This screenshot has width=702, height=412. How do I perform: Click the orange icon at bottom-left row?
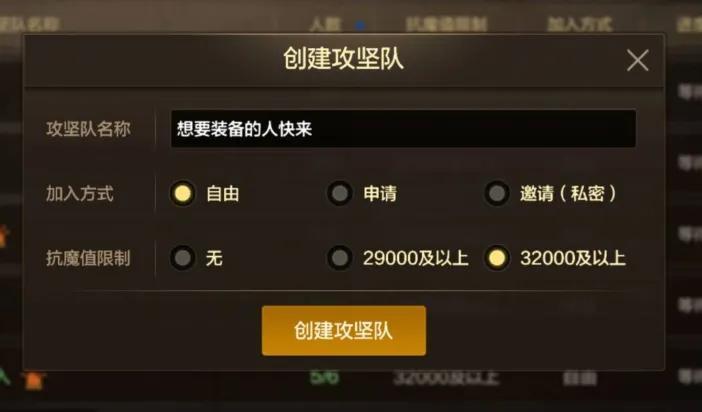(x=34, y=380)
